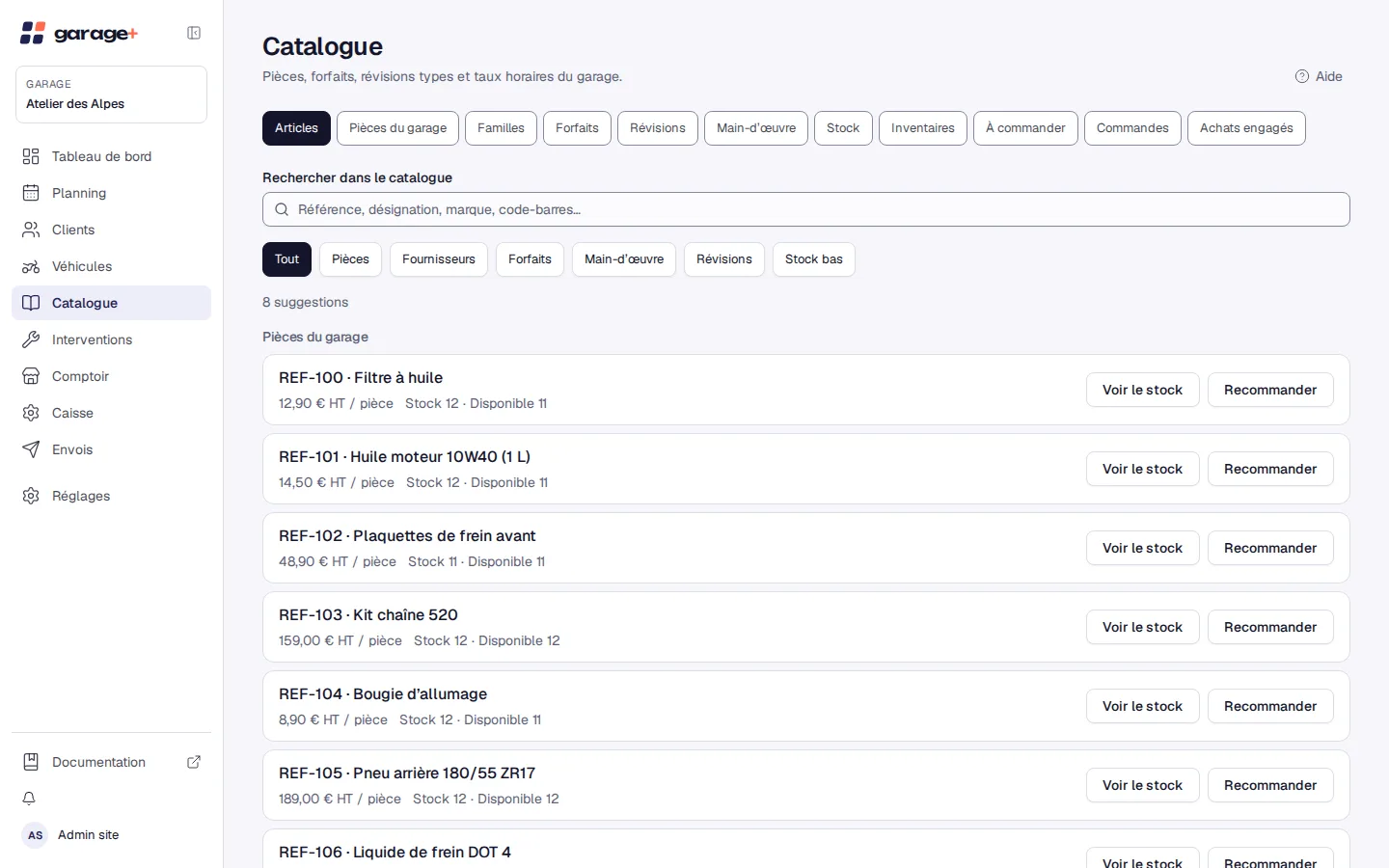The image size is (1389, 868).
Task: Open notifications bell
Action: 29,799
